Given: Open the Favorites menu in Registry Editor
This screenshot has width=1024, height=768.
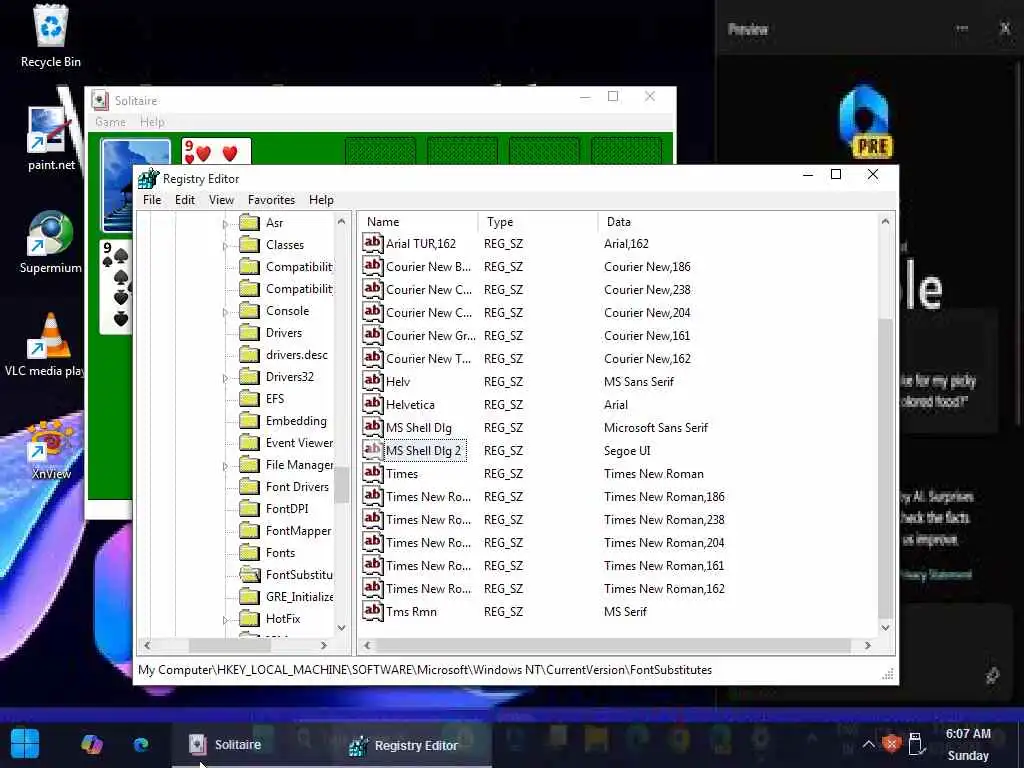Looking at the screenshot, I should pyautogui.click(x=271, y=200).
